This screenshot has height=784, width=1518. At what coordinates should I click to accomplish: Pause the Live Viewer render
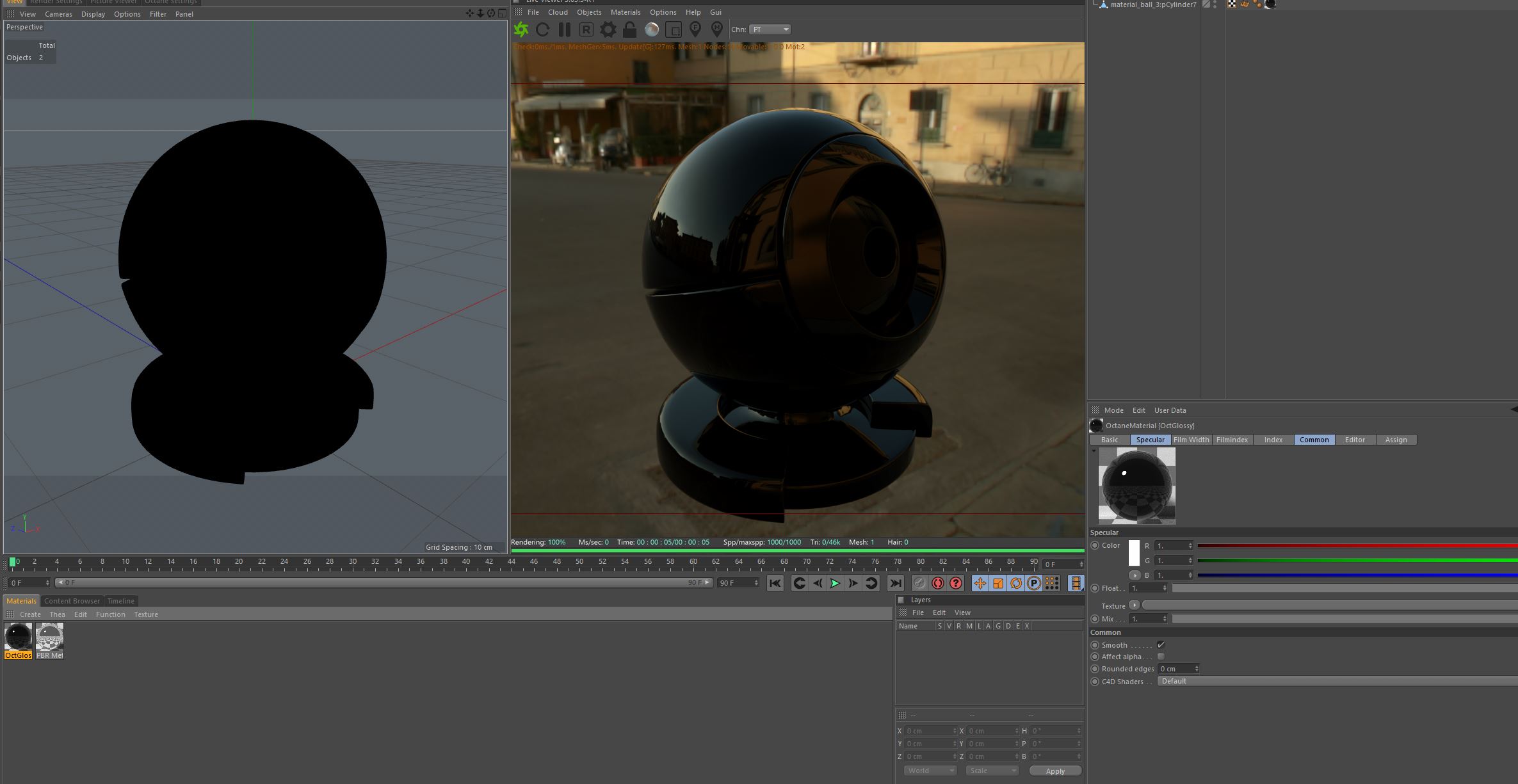pos(564,29)
